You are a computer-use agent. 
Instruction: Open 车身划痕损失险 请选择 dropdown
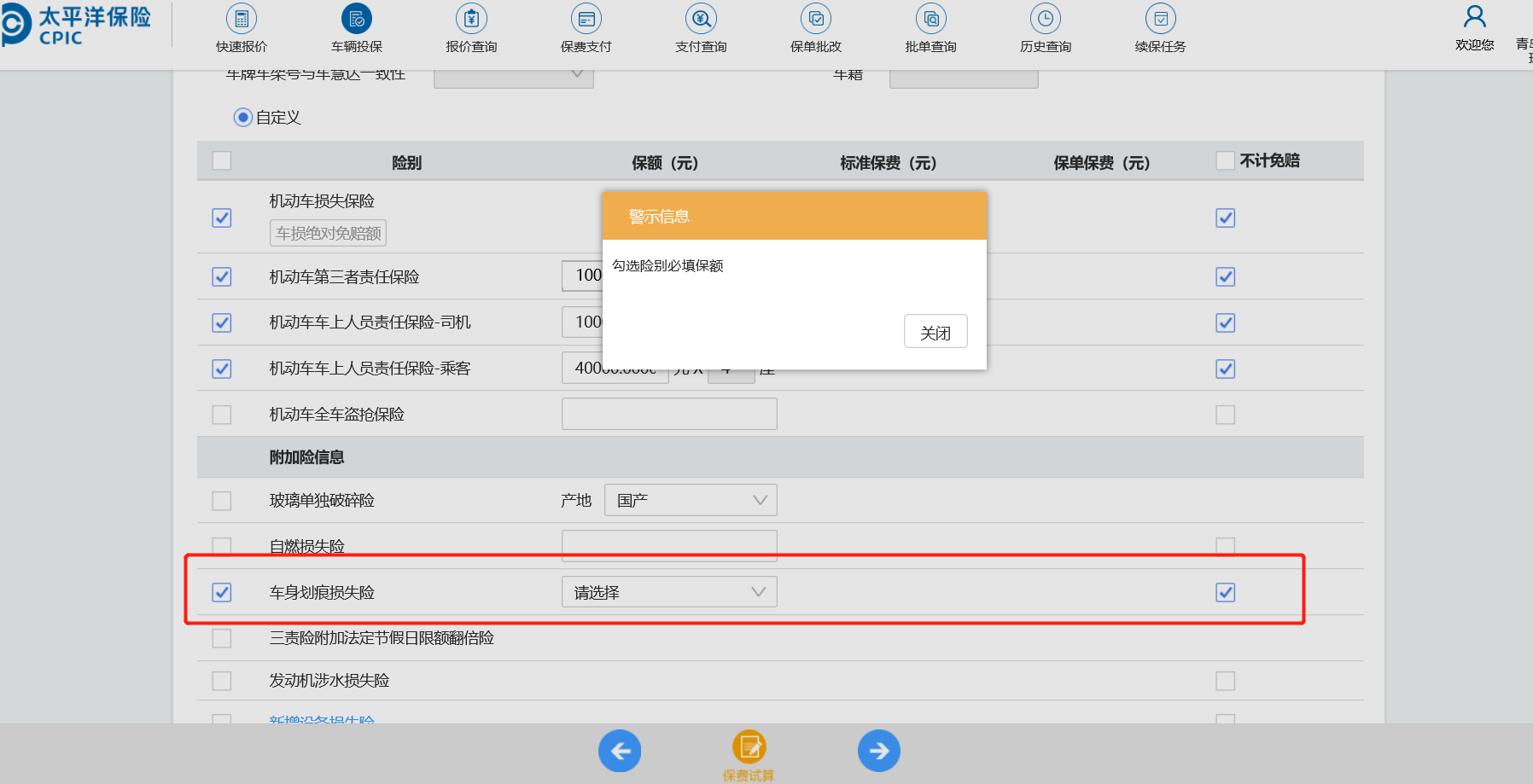point(669,592)
